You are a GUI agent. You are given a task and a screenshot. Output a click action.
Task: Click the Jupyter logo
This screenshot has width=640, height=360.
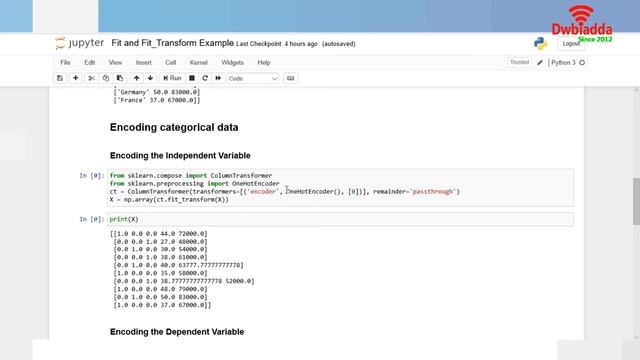(80, 43)
